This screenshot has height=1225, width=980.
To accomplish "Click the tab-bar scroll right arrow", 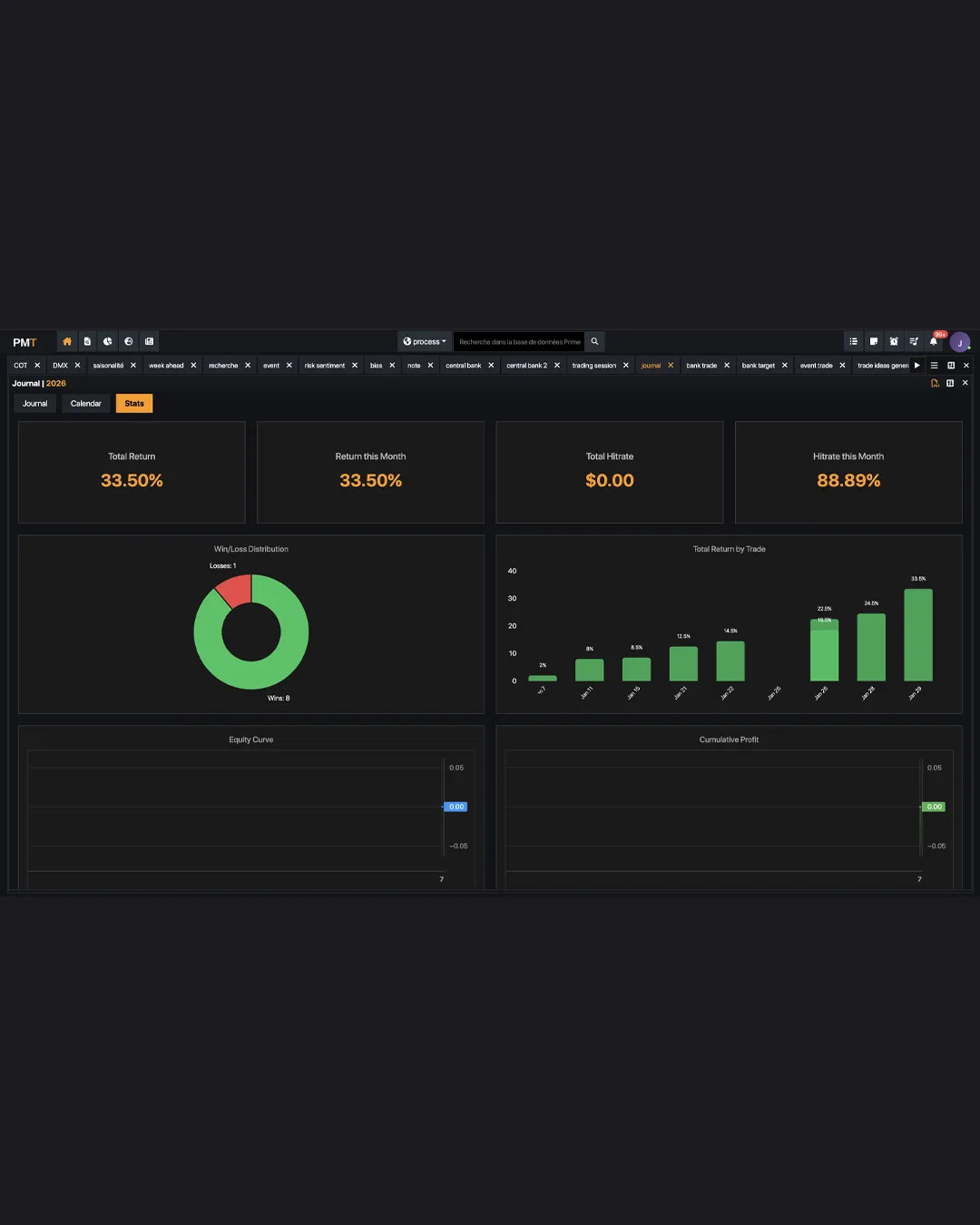I will pos(917,366).
